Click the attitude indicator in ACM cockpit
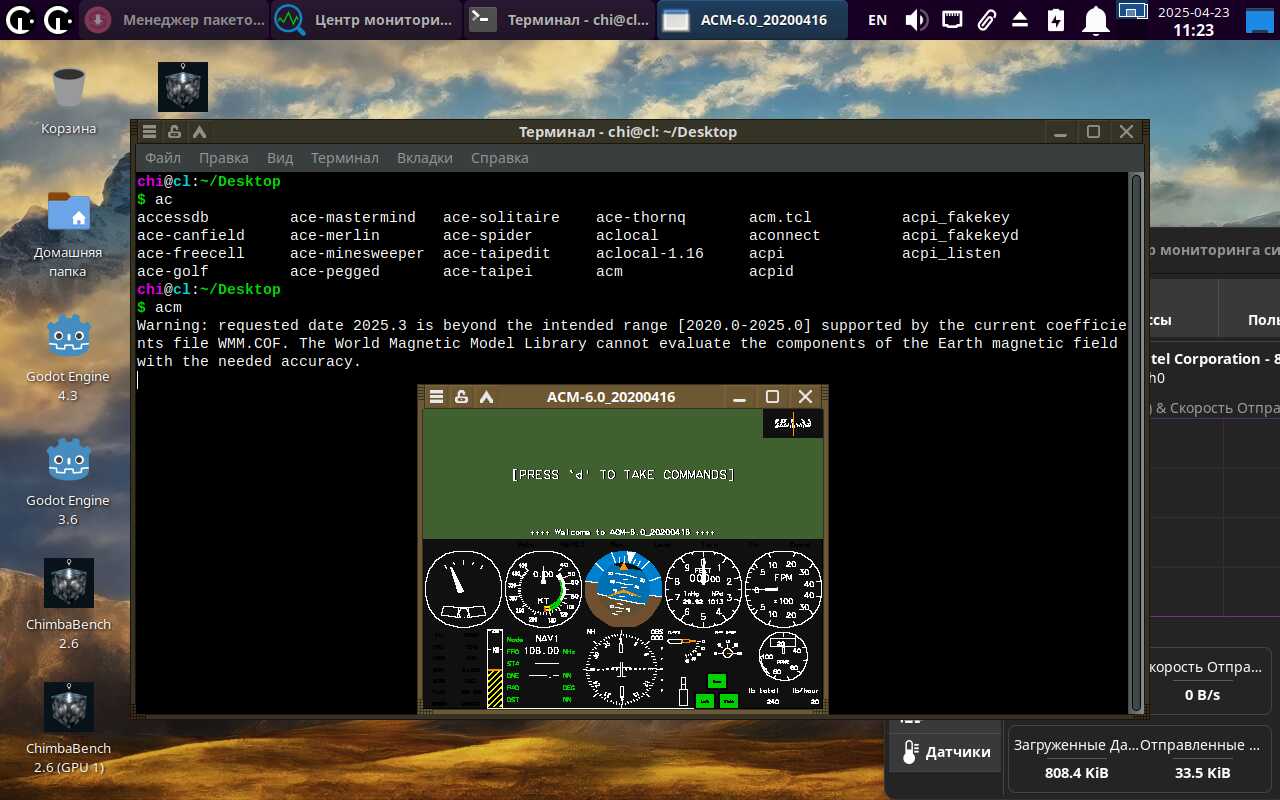The width and height of the screenshot is (1280, 800). pyautogui.click(x=622, y=589)
